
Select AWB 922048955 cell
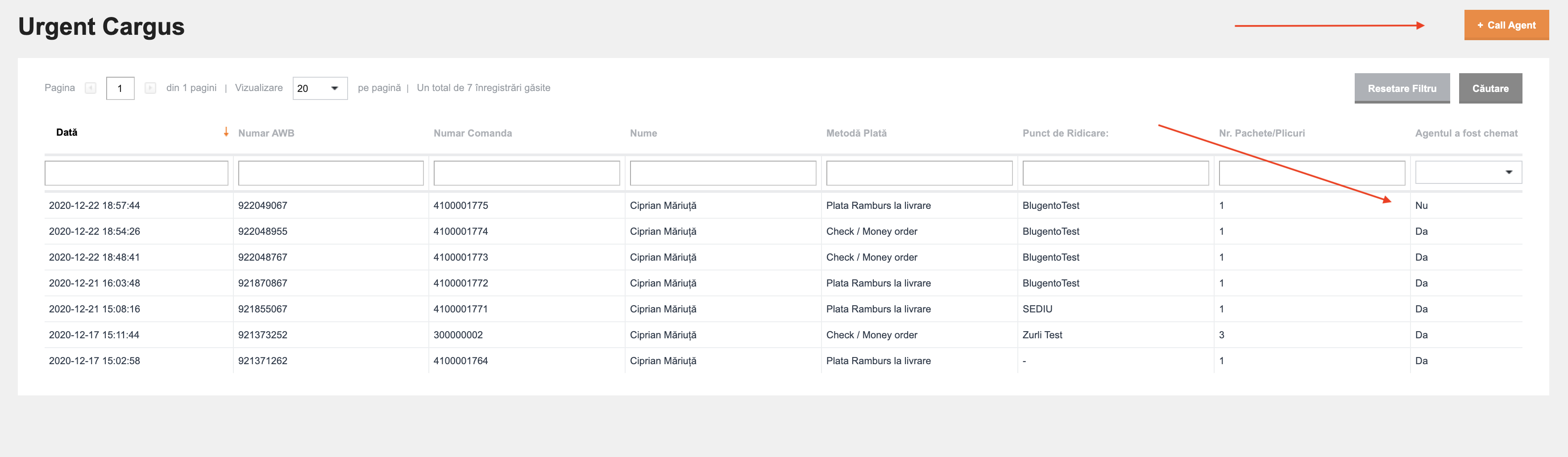coord(262,231)
